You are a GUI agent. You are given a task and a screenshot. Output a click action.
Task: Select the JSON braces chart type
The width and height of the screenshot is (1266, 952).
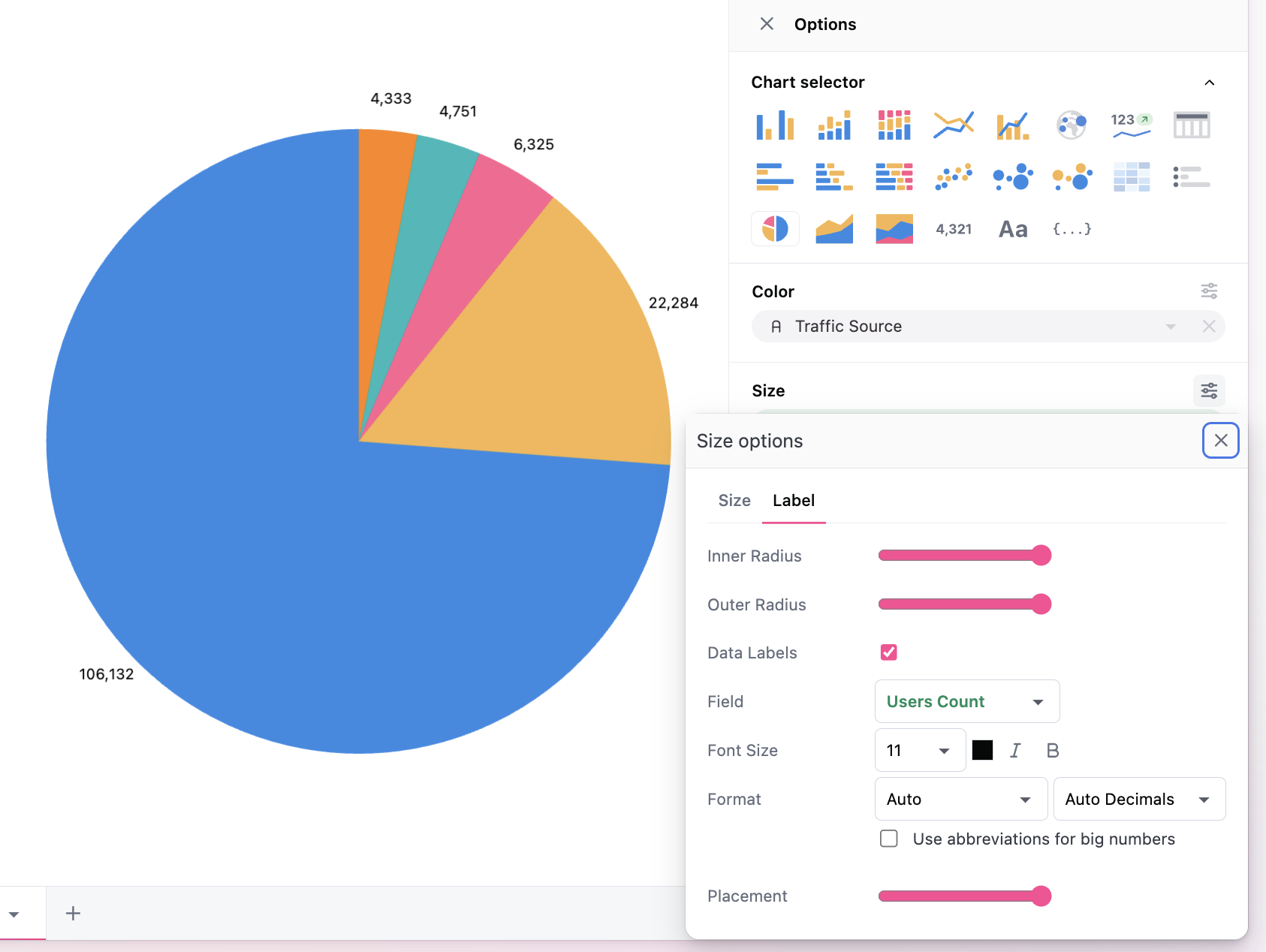coord(1072,229)
